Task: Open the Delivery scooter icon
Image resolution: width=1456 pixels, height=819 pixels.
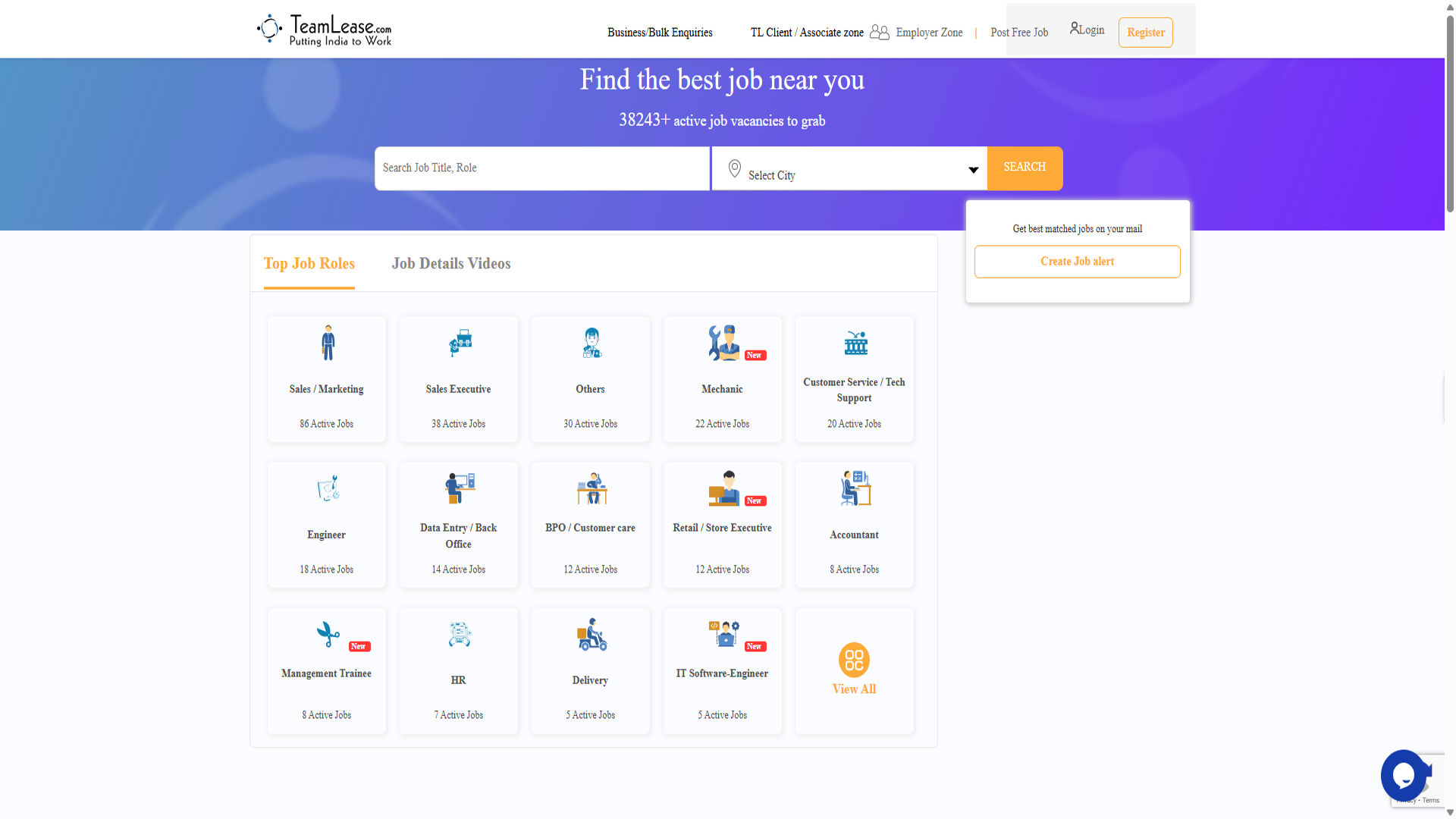Action: [591, 635]
